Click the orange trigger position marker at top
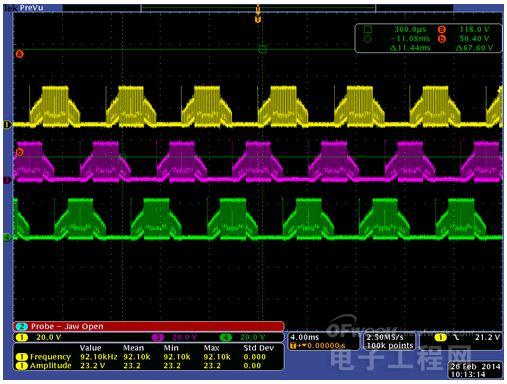Viewport: 507px width, 384px height. 258,20
